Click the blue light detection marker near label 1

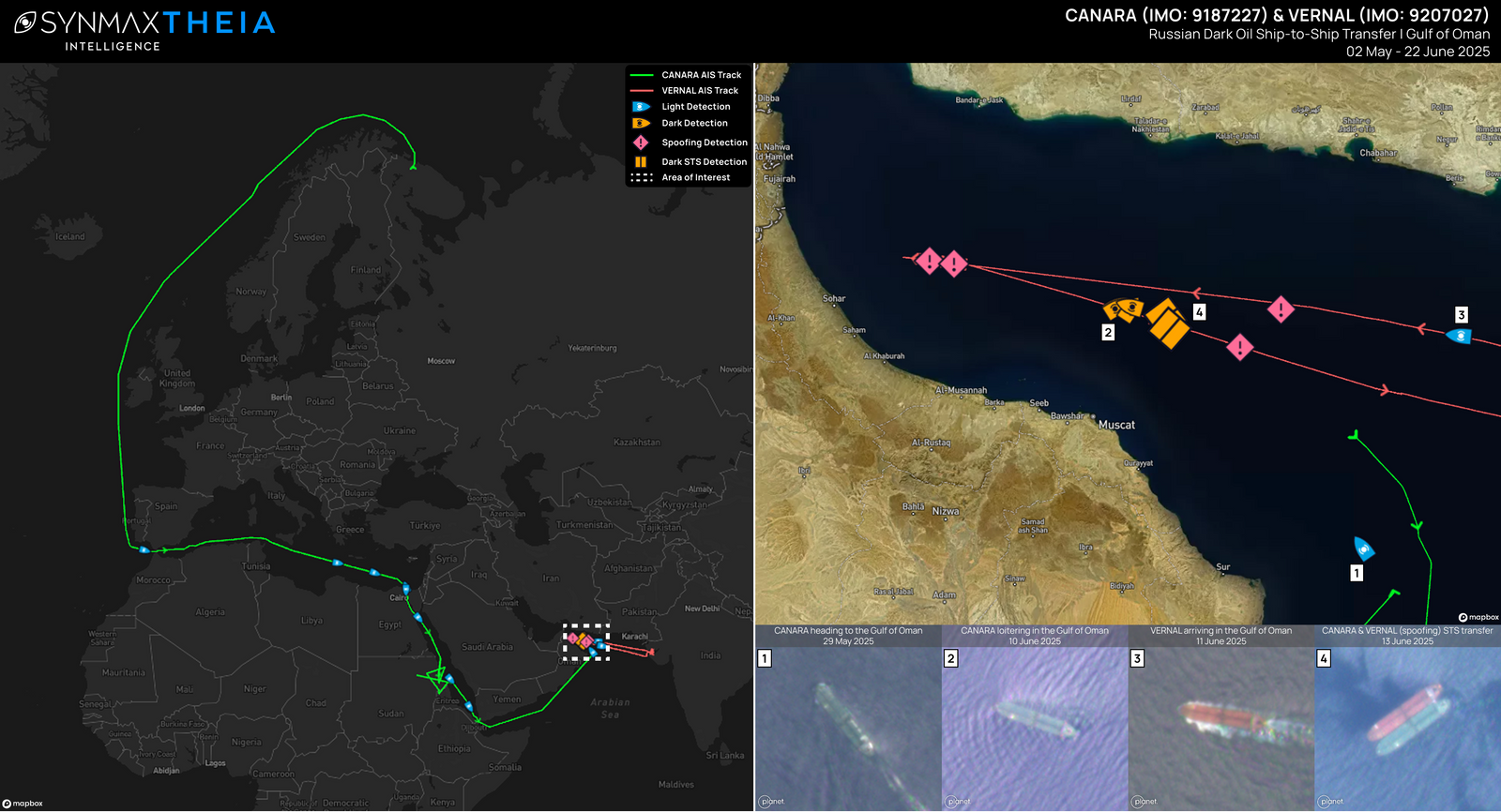[1364, 549]
